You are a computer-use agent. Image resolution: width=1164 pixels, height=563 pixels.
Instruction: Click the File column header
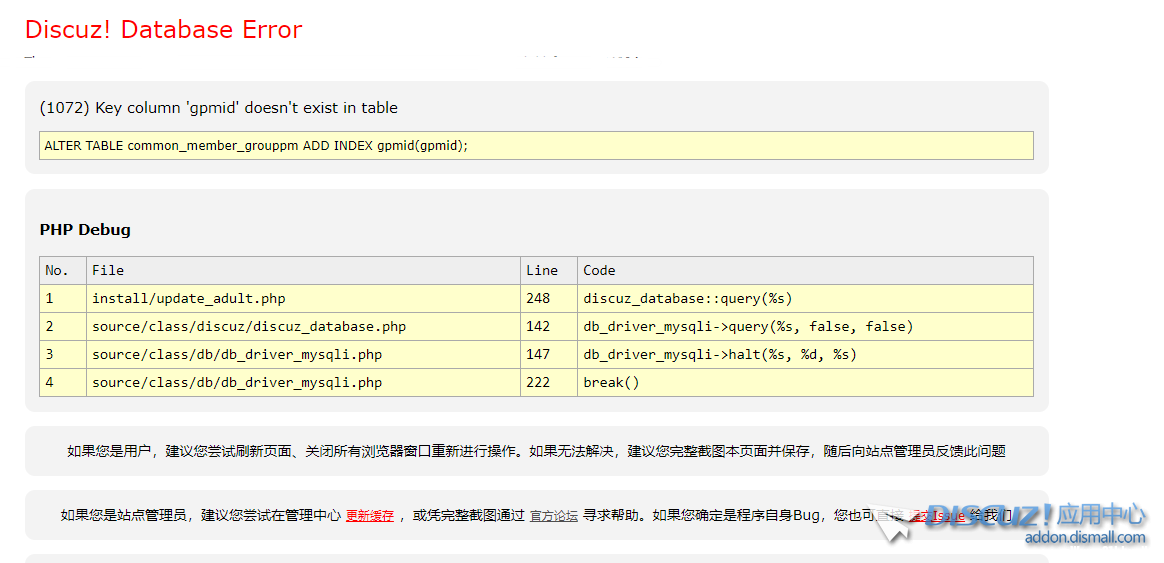tap(108, 271)
